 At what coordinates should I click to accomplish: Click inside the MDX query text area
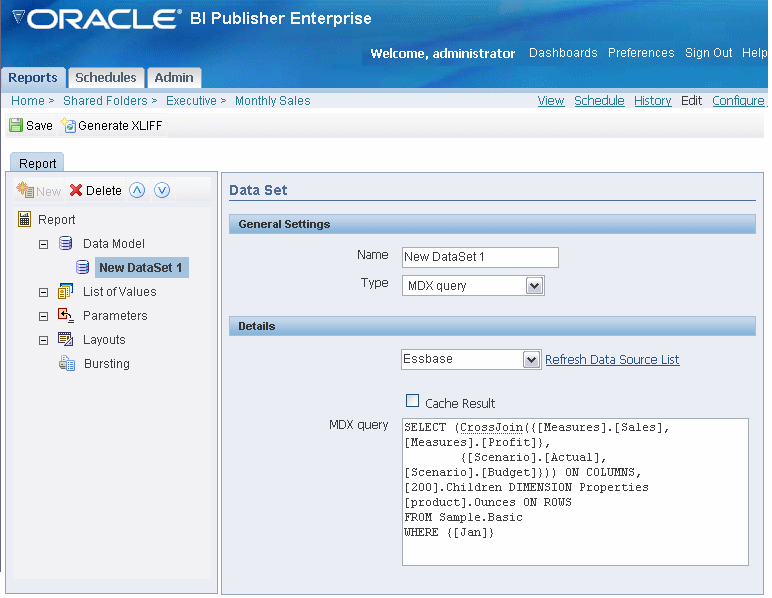pyautogui.click(x=575, y=492)
